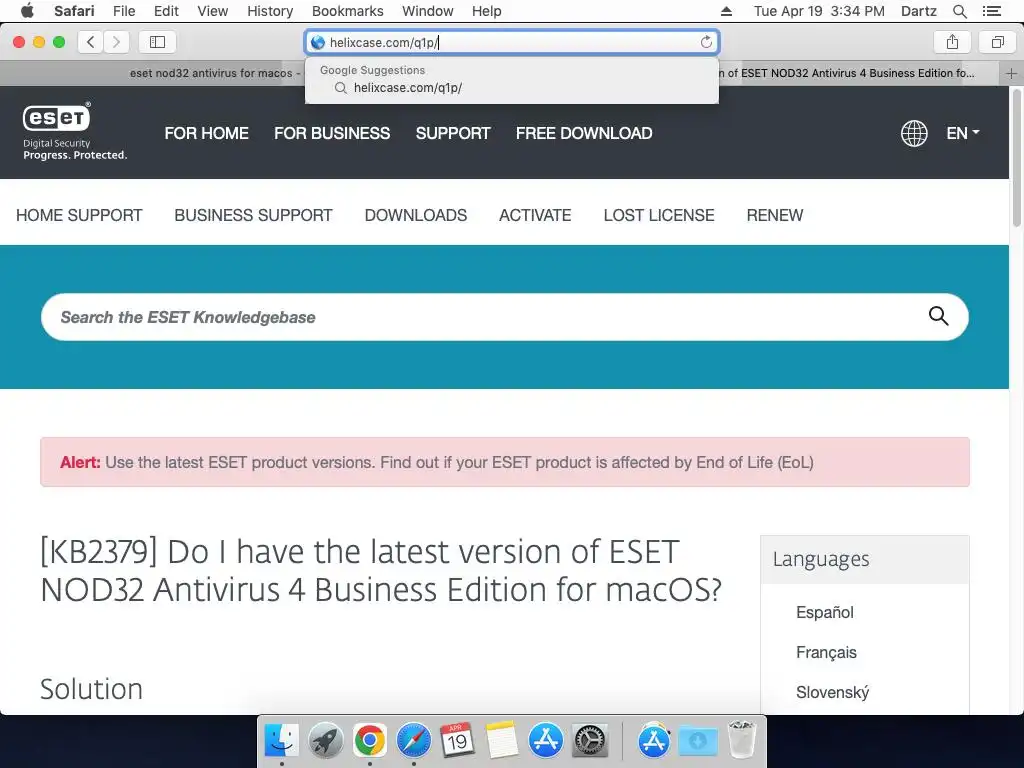1024x768 pixels.
Task: Click the globe language icon
Action: point(914,133)
